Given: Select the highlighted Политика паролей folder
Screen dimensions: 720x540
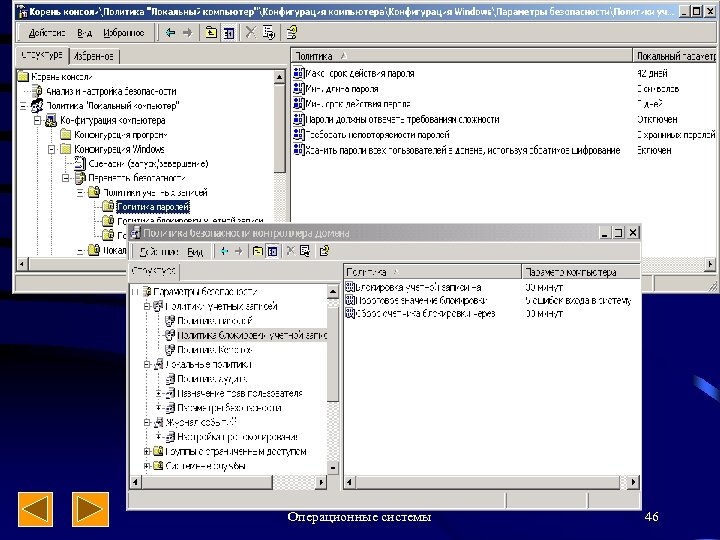Looking at the screenshot, I should 153,207.
